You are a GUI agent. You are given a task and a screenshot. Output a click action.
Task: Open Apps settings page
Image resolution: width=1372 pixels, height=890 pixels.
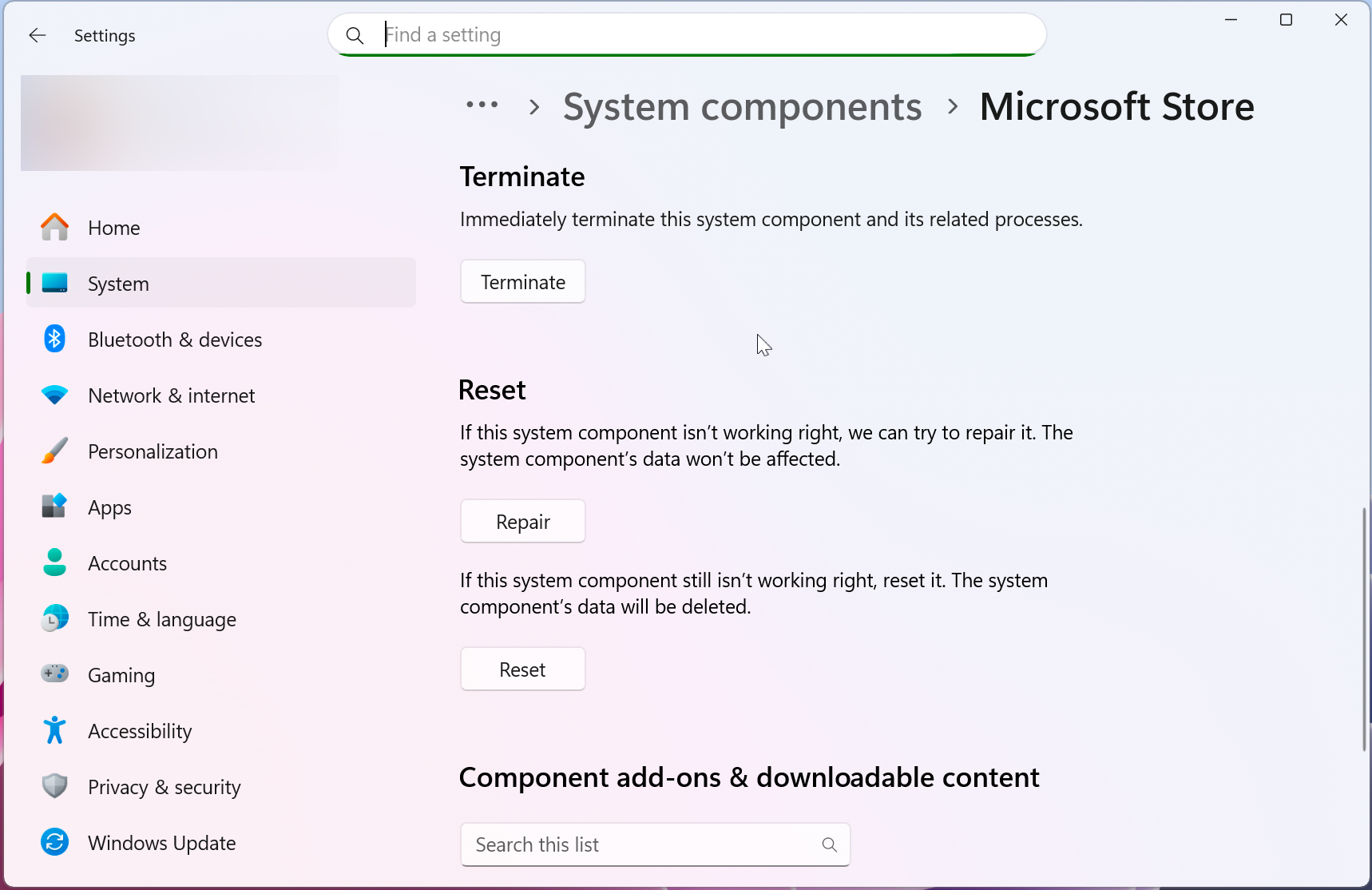[x=221, y=507]
